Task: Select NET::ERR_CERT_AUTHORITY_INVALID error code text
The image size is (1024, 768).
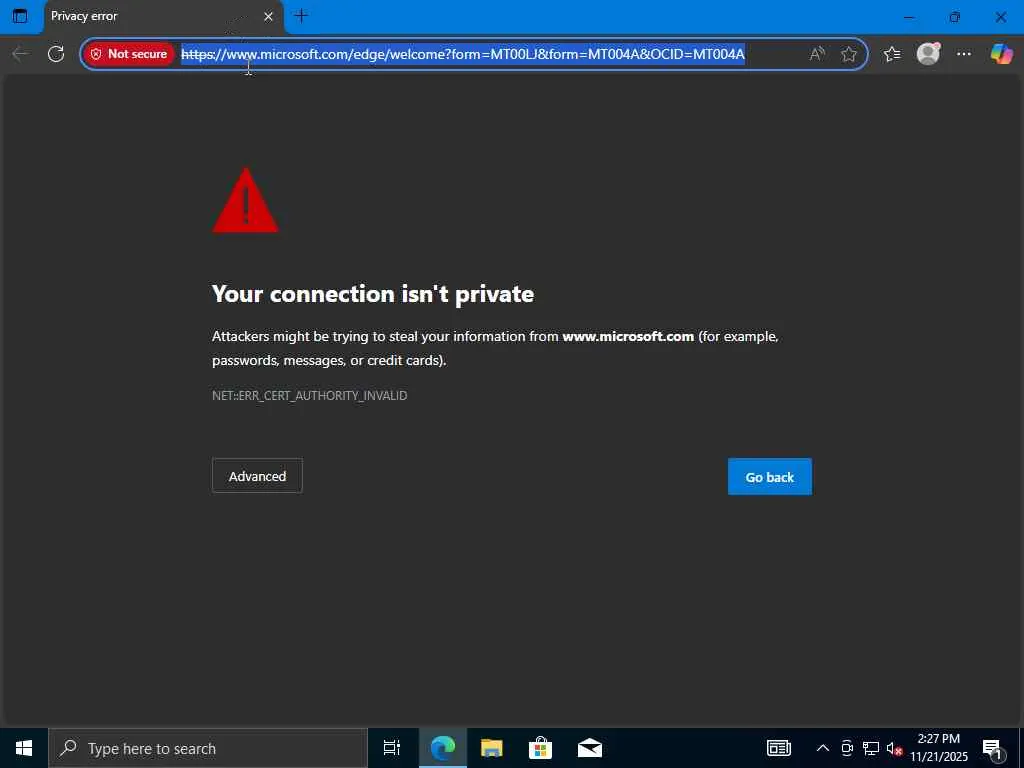Action: (310, 396)
